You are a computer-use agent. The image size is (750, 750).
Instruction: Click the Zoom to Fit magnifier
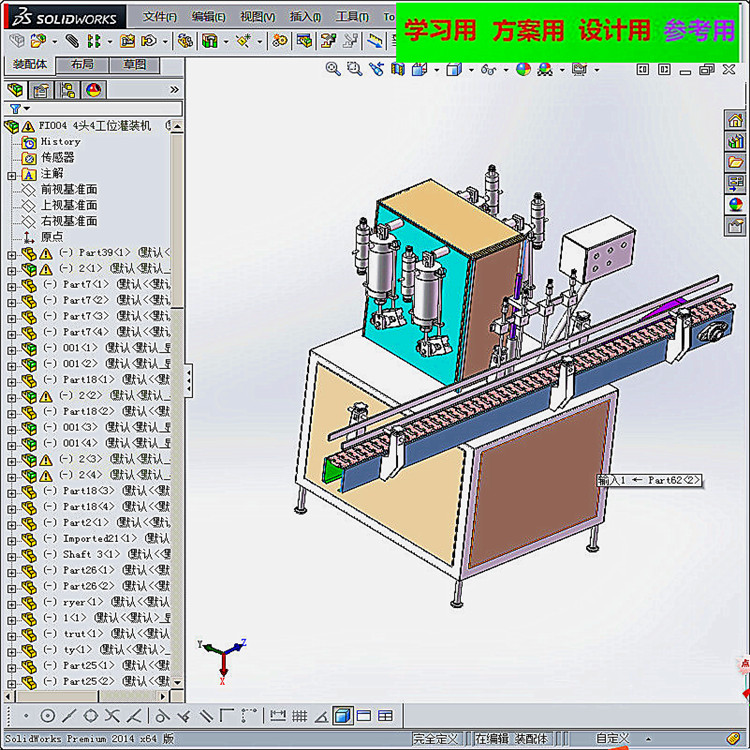coord(333,69)
